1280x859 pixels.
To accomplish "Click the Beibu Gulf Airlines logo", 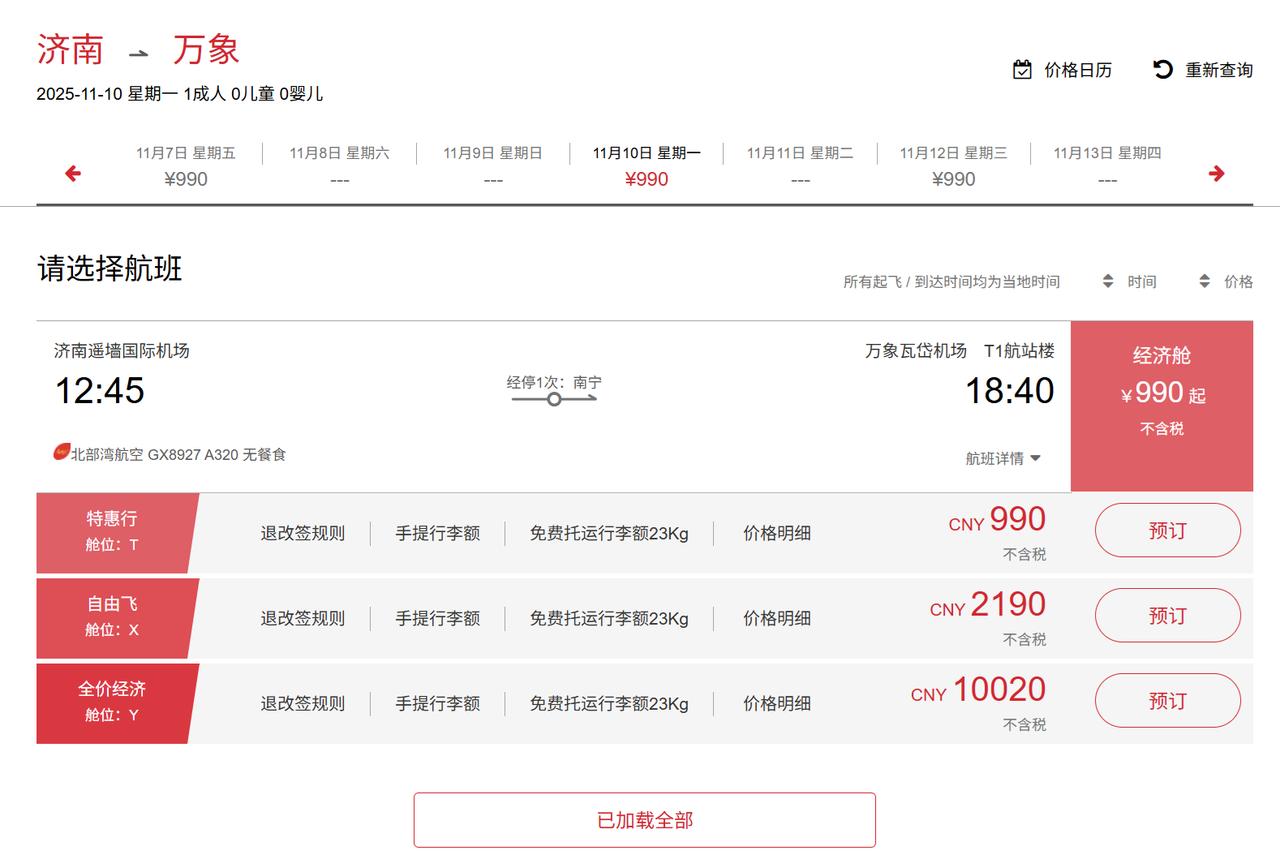I will 62,453.
